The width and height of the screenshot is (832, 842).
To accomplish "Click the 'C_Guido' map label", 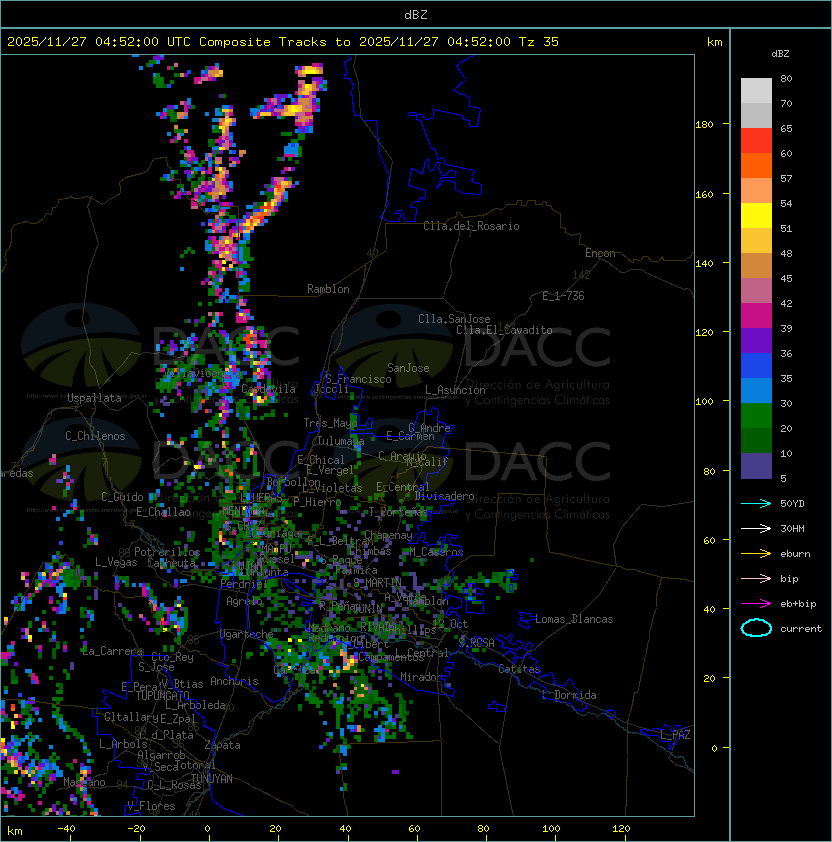I will pos(122,497).
